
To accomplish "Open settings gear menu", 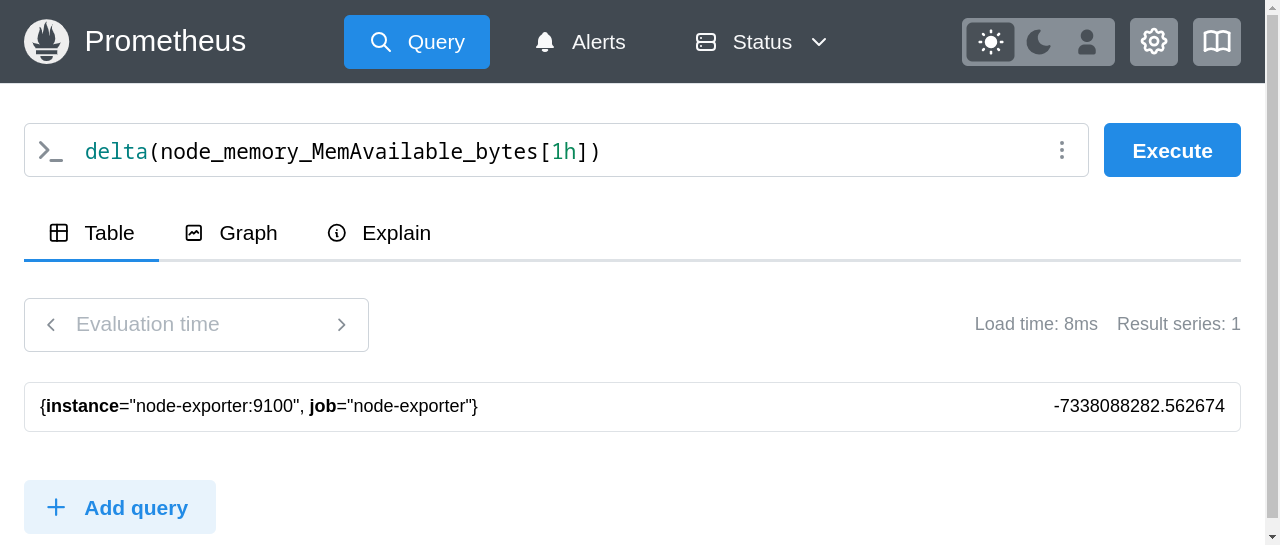I will click(x=1154, y=42).
